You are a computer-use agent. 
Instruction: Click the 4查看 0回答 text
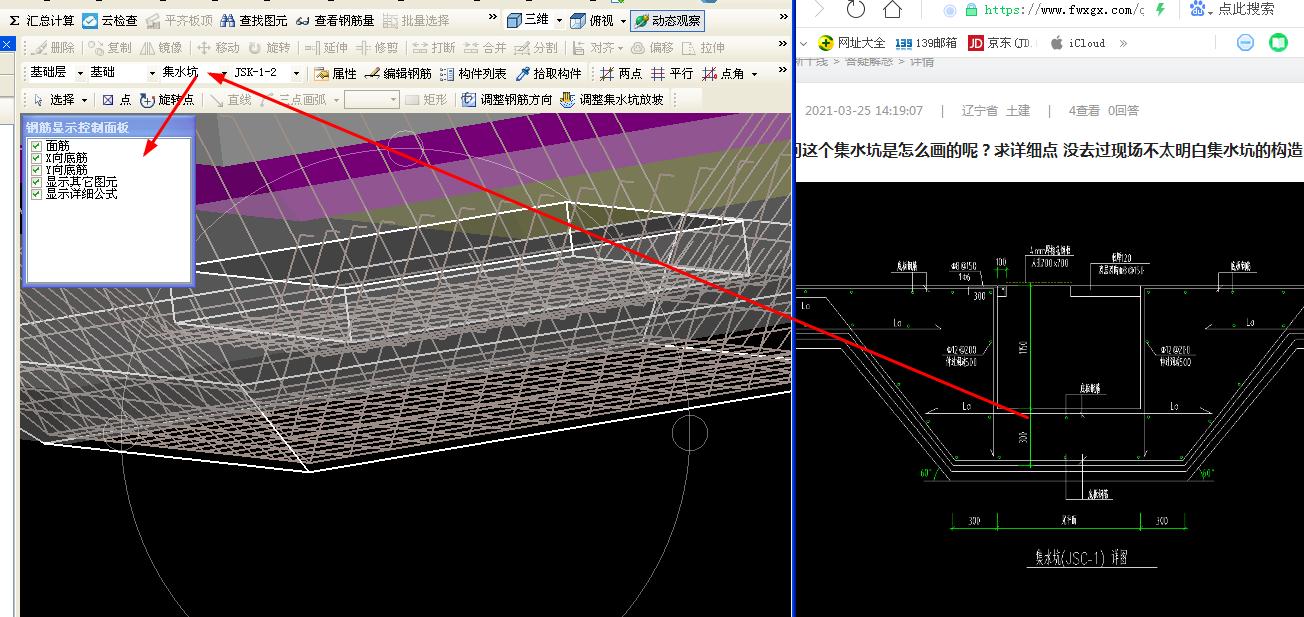click(x=1104, y=111)
